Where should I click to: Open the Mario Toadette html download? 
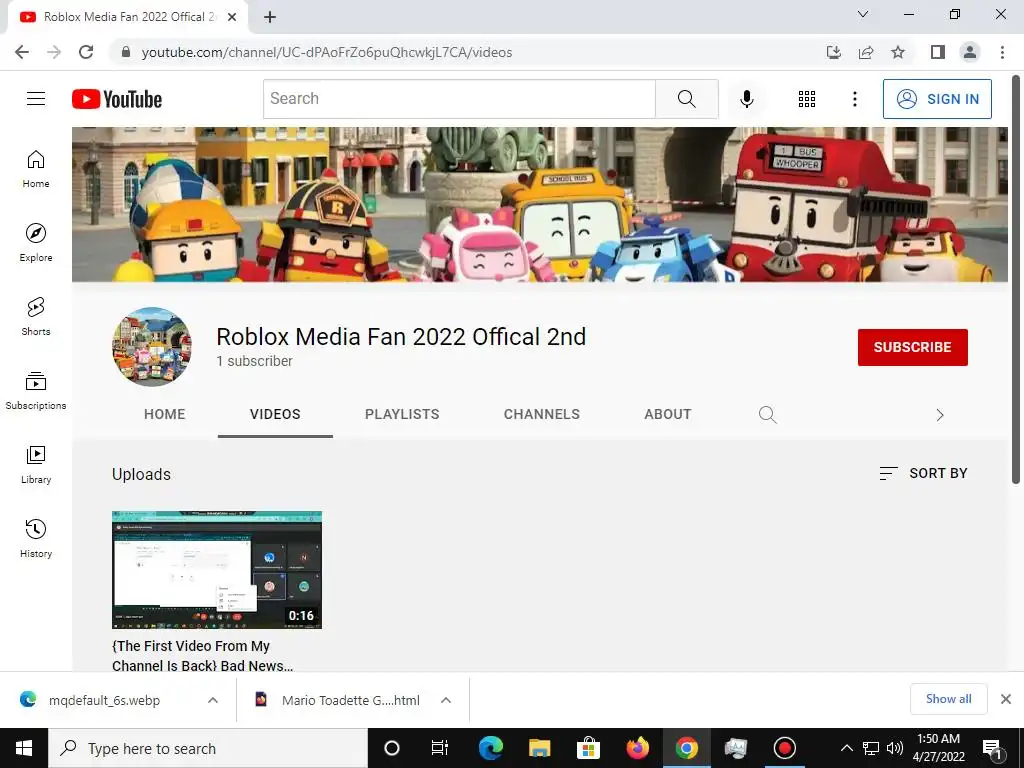351,700
